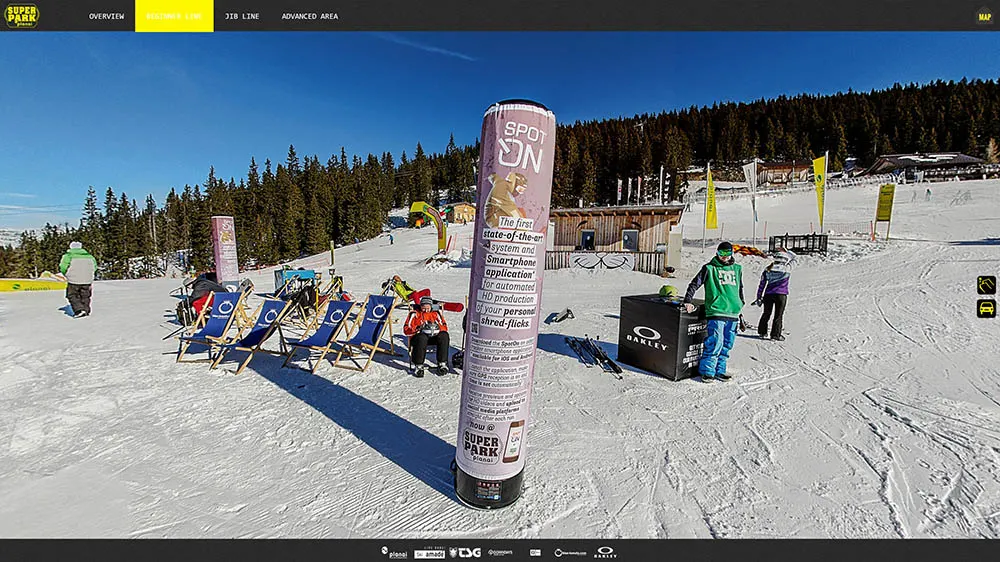Switch to the Jib Line tab
This screenshot has height=562, width=1000.
coord(242,16)
